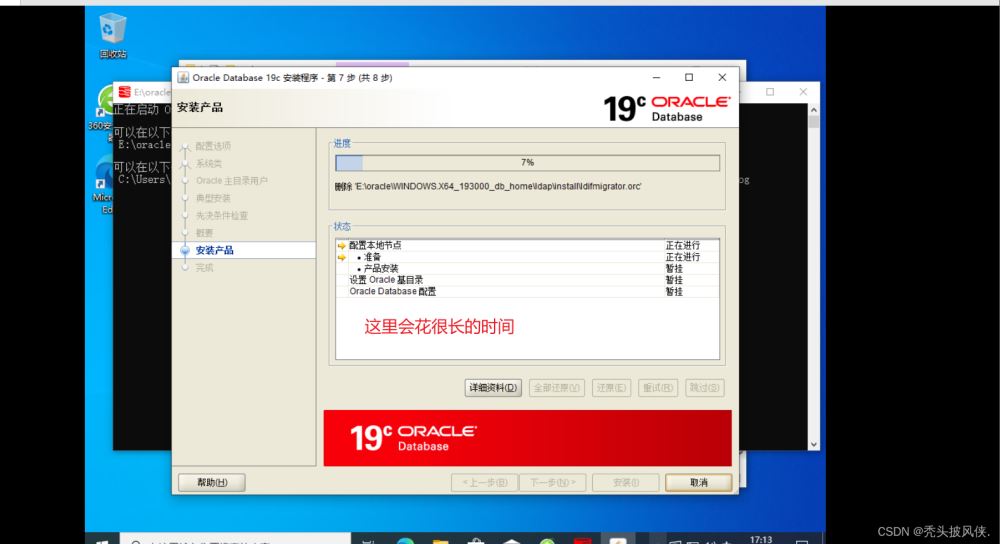
Task: Click 正在进行 status of 配置本地节点
Action: click(682, 245)
